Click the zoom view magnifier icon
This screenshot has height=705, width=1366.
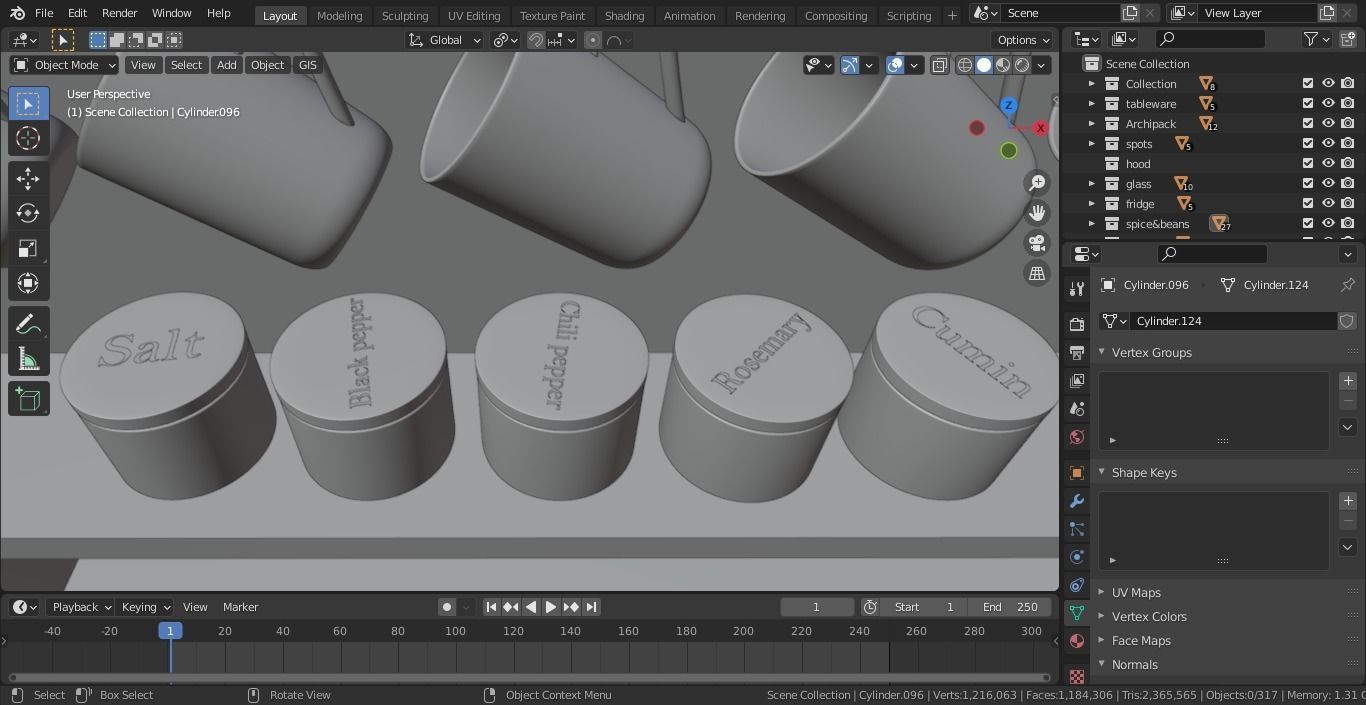coord(1037,183)
